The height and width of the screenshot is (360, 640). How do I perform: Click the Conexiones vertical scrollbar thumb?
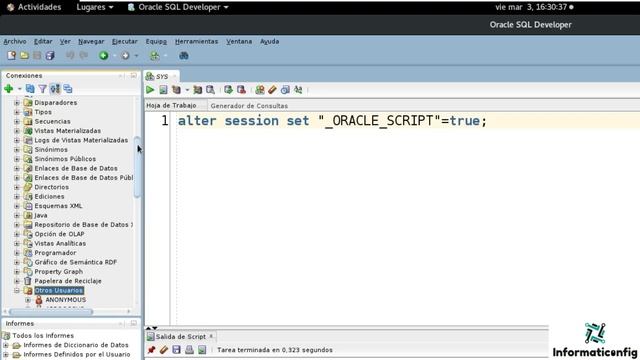click(137, 167)
